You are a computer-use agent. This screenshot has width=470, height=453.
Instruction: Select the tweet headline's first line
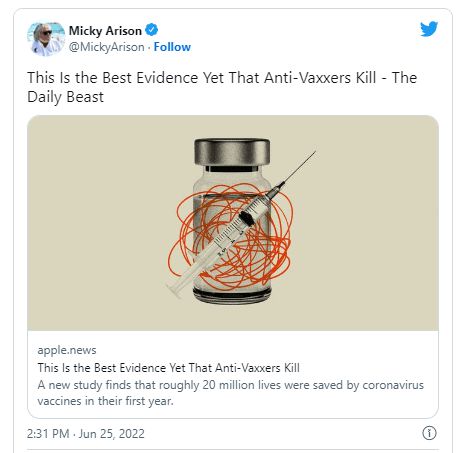click(x=222, y=78)
